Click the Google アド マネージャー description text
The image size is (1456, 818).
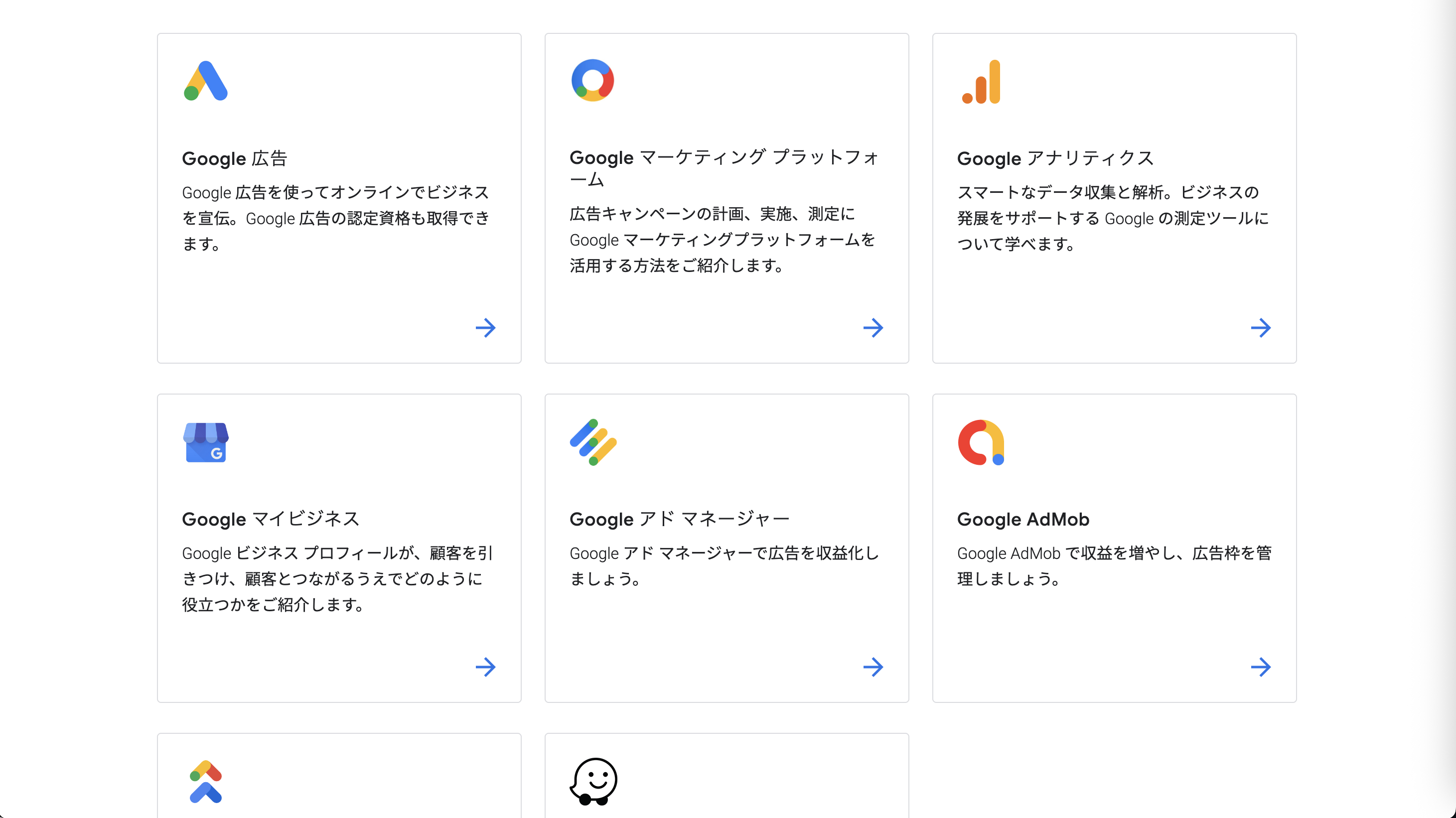tap(724, 565)
